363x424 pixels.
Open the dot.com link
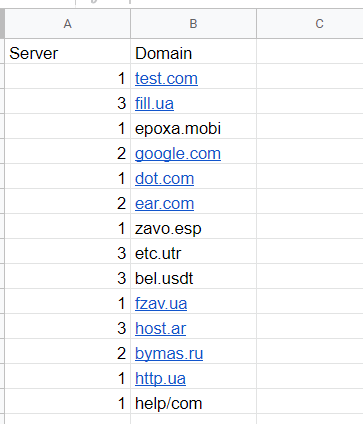tap(164, 178)
